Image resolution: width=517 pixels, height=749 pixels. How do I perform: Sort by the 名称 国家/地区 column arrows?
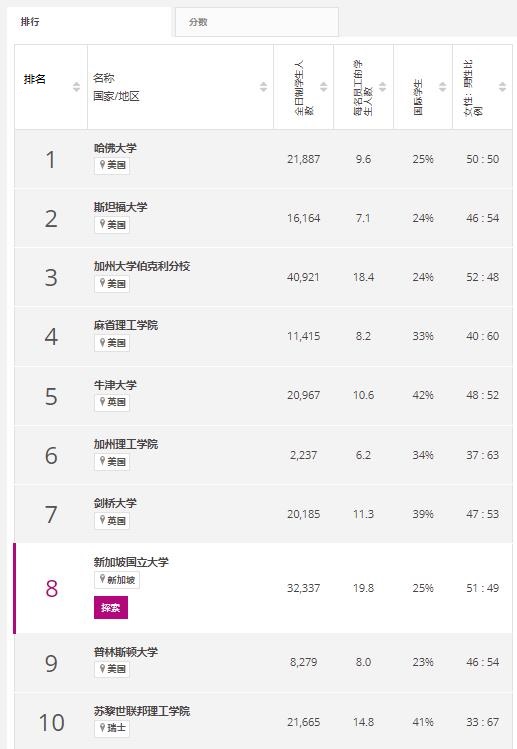(263, 87)
